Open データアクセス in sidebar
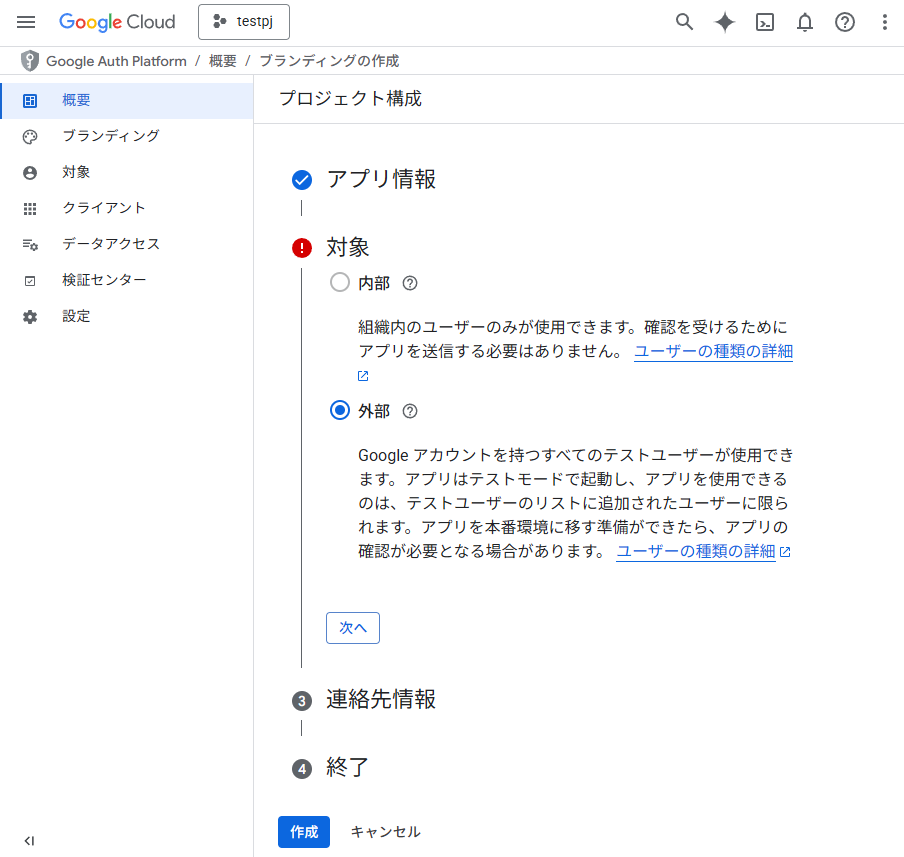This screenshot has height=857, width=904. pos(110,244)
